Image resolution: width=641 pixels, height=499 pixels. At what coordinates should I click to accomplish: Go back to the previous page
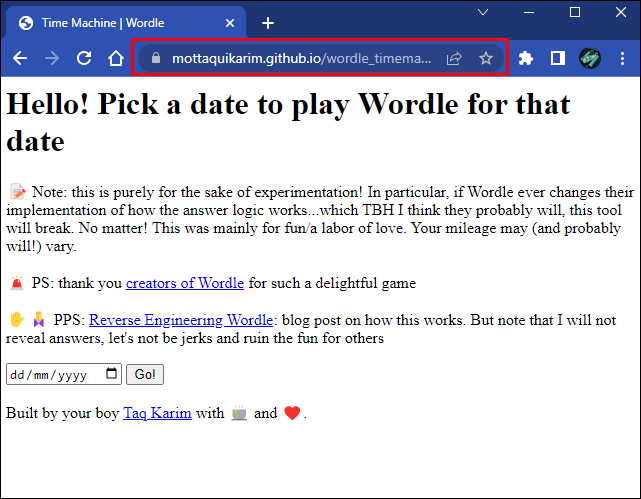click(20, 58)
